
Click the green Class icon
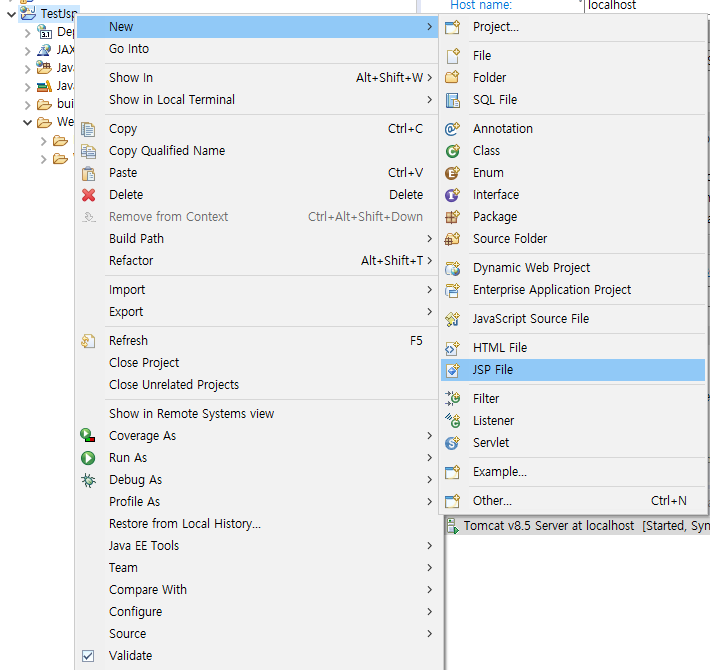[452, 151]
